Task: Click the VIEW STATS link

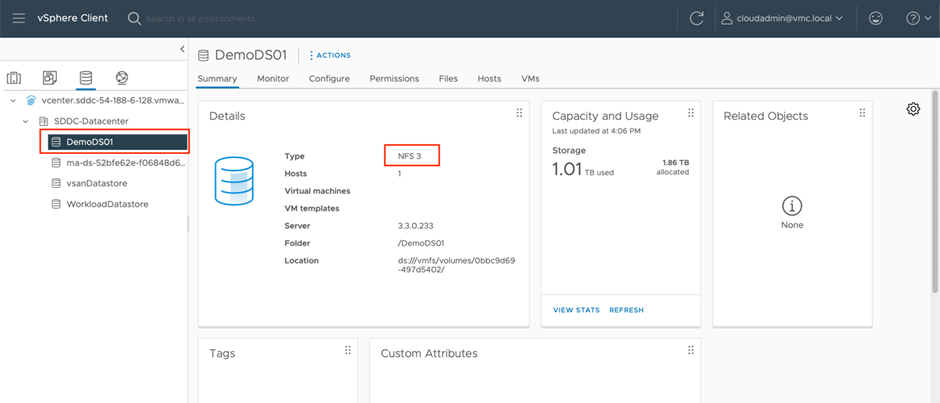Action: [x=576, y=310]
